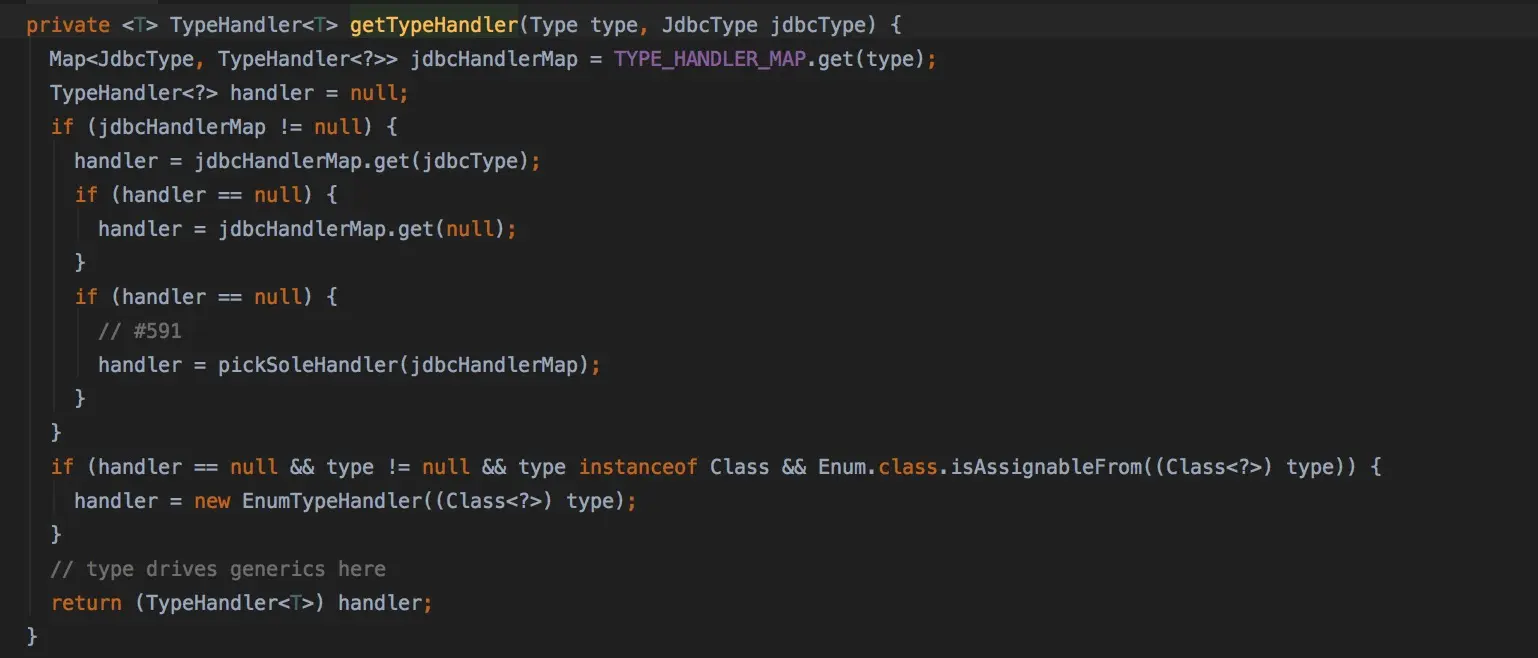Click the isAssignableFrom method call

1047,467
